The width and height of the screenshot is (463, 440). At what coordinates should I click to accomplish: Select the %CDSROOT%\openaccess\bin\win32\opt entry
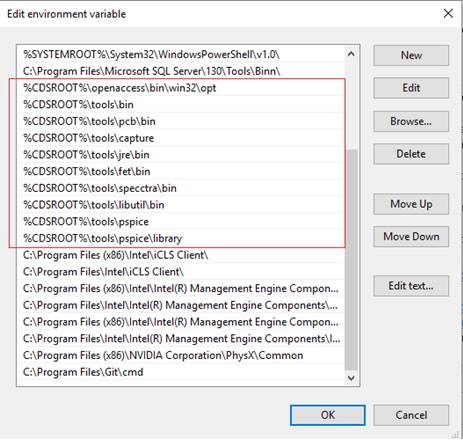tap(180, 88)
